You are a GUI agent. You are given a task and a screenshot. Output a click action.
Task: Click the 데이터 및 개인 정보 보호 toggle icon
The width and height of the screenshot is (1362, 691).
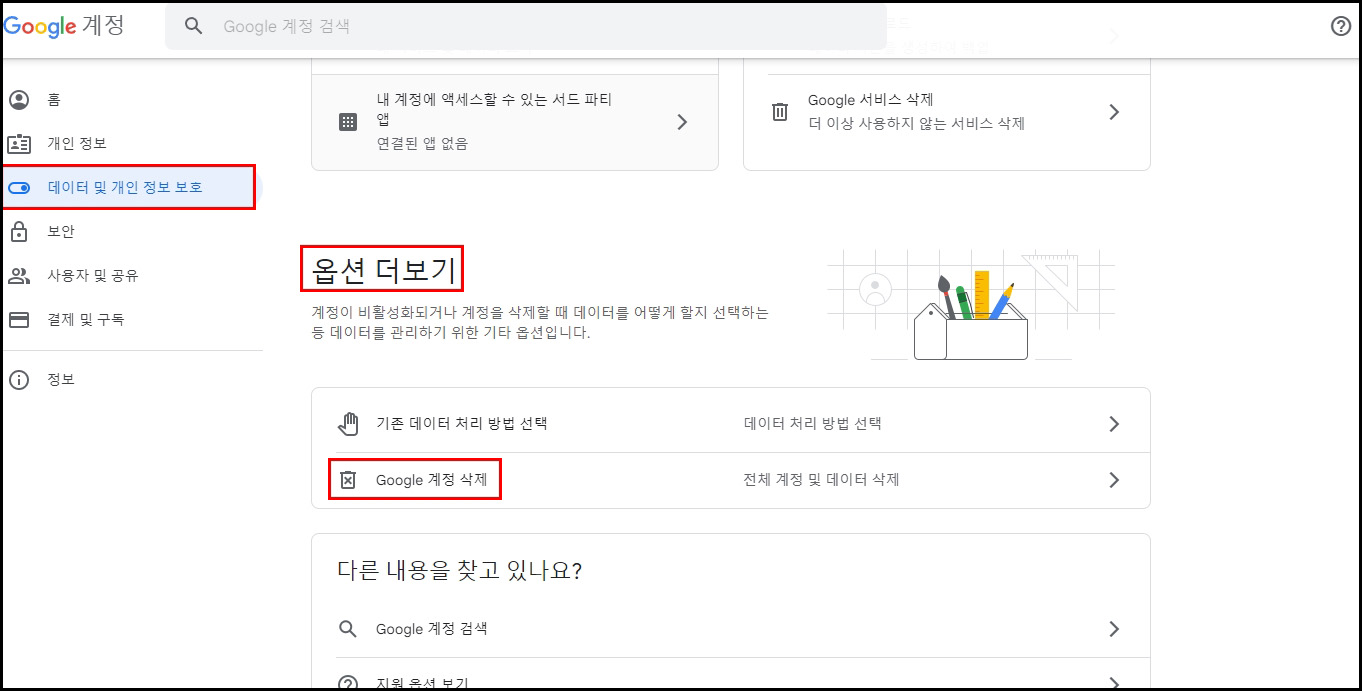pyautogui.click(x=19, y=187)
